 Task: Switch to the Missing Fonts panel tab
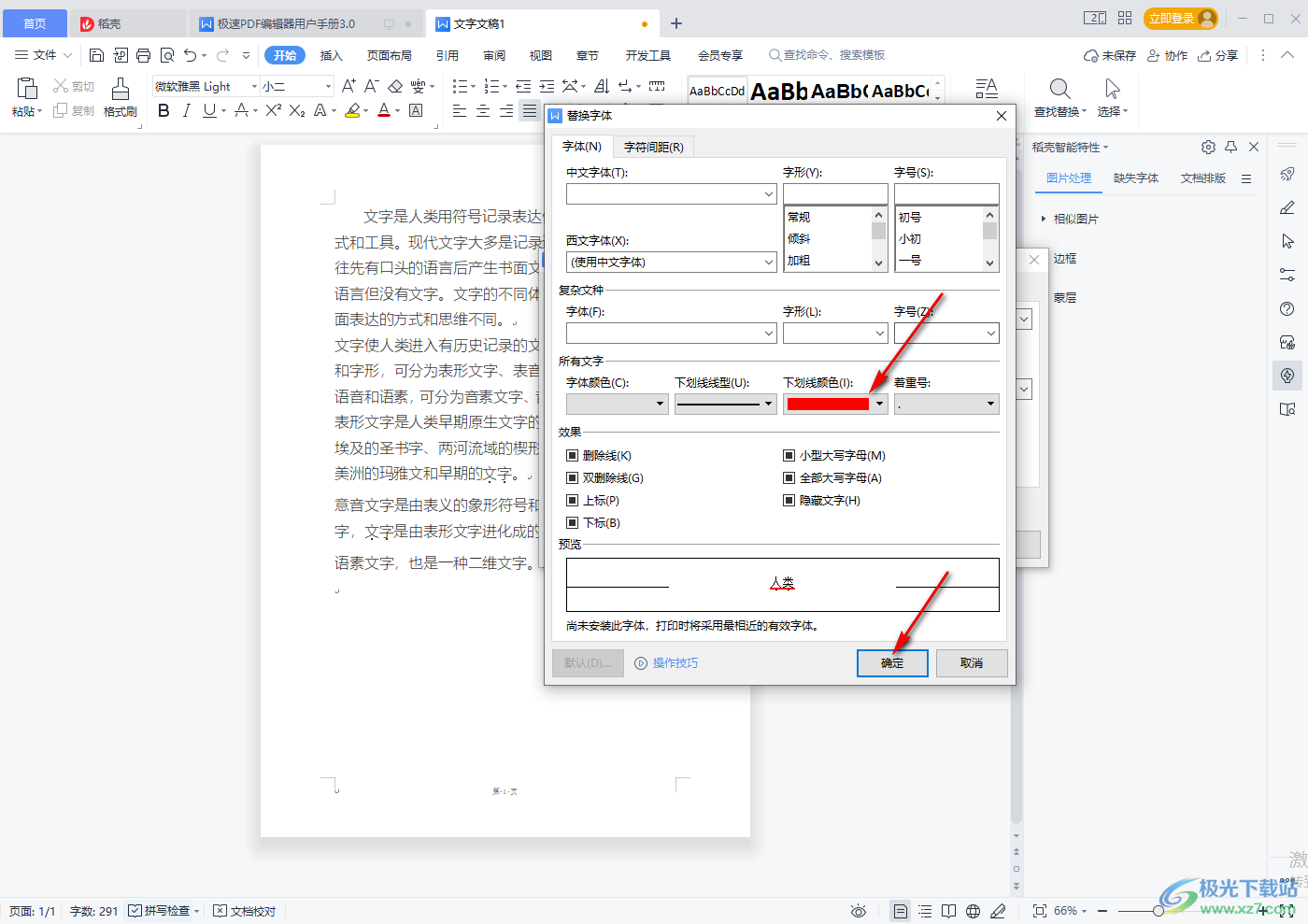pyautogui.click(x=1136, y=178)
